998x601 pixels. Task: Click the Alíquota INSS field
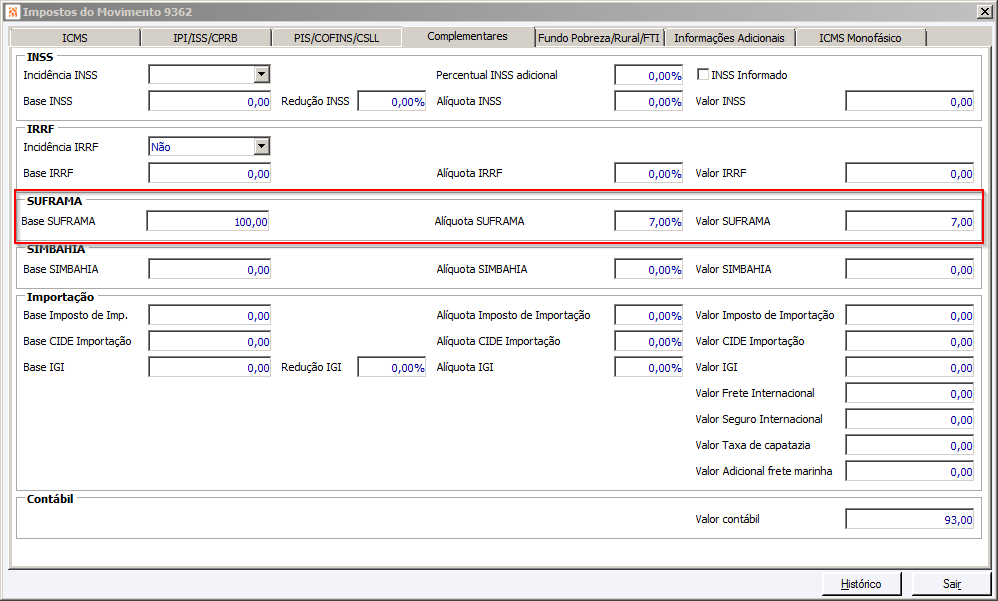click(649, 101)
